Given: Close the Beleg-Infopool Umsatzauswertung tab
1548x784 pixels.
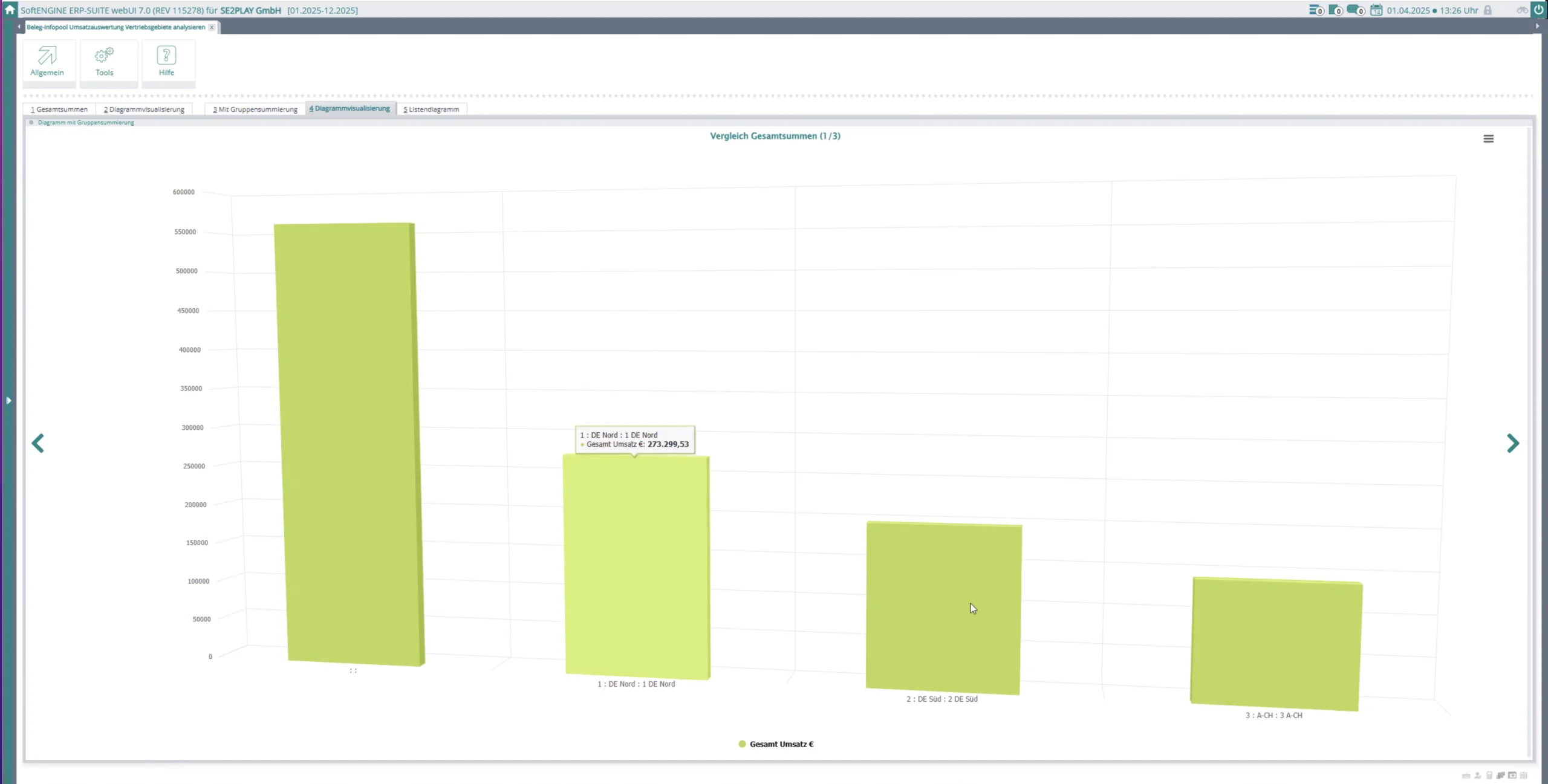Looking at the screenshot, I should 212,27.
